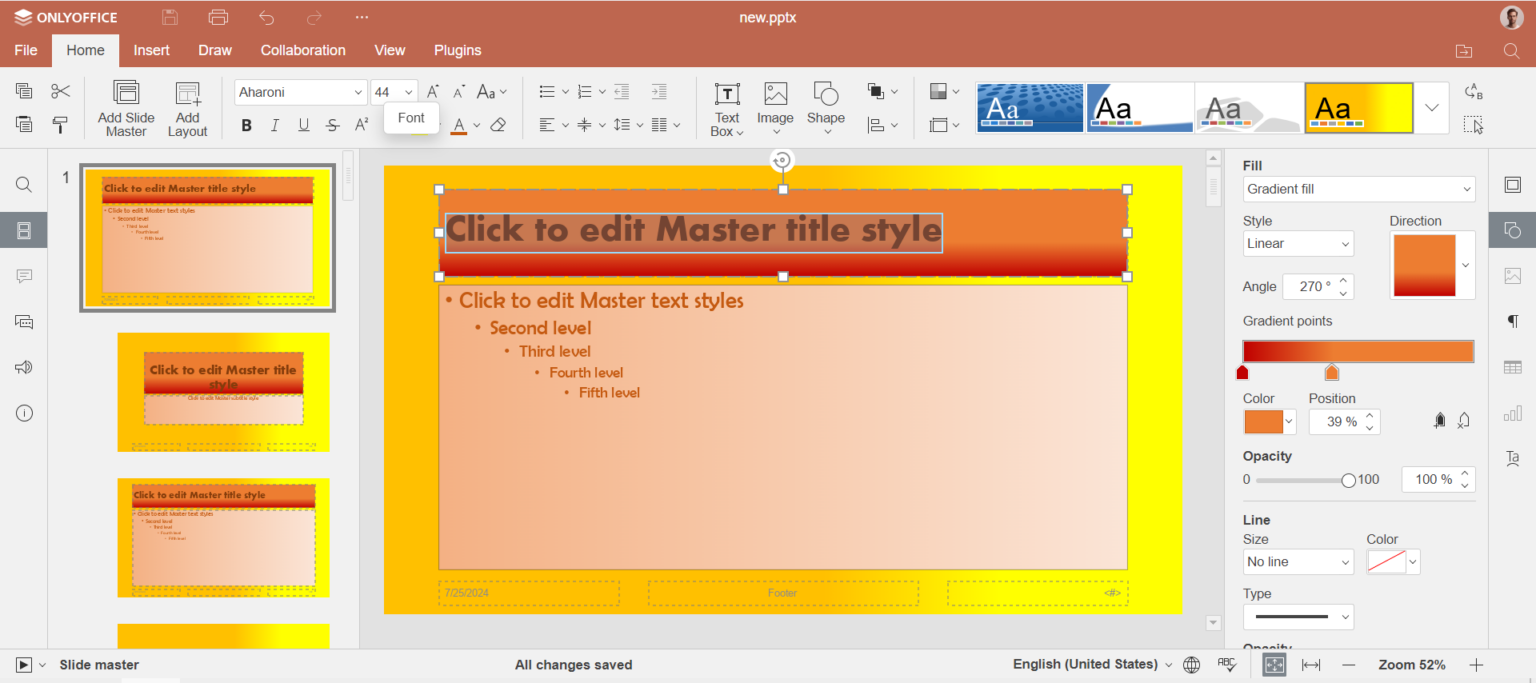Open the Comments panel

23,276
